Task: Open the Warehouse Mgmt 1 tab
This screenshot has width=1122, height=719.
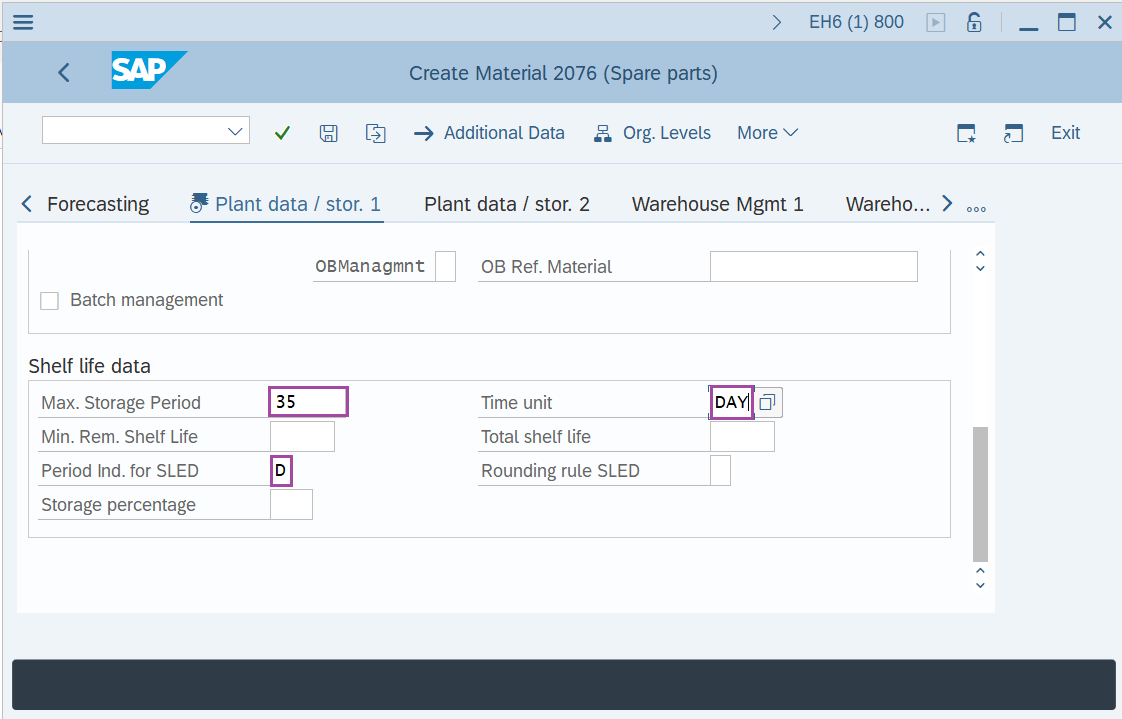Action: [717, 204]
